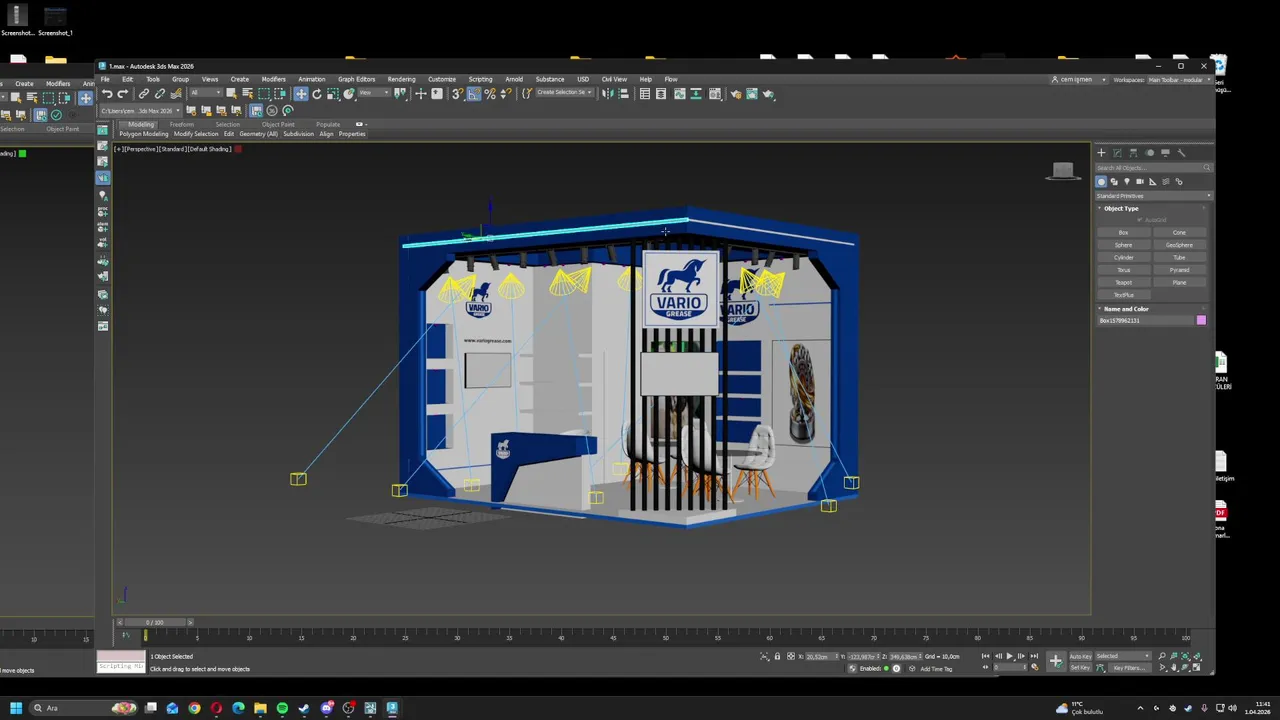Open the Windows Start menu

pyautogui.click(x=16, y=708)
